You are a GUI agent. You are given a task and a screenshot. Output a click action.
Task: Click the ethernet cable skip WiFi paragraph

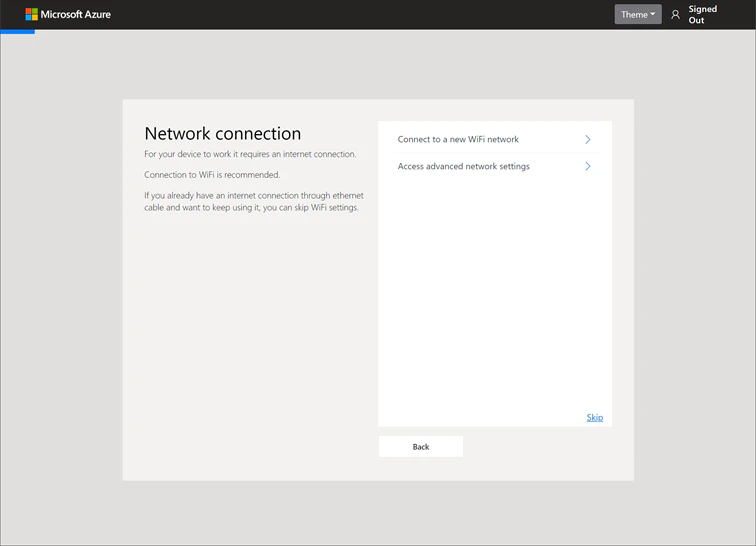(x=254, y=202)
